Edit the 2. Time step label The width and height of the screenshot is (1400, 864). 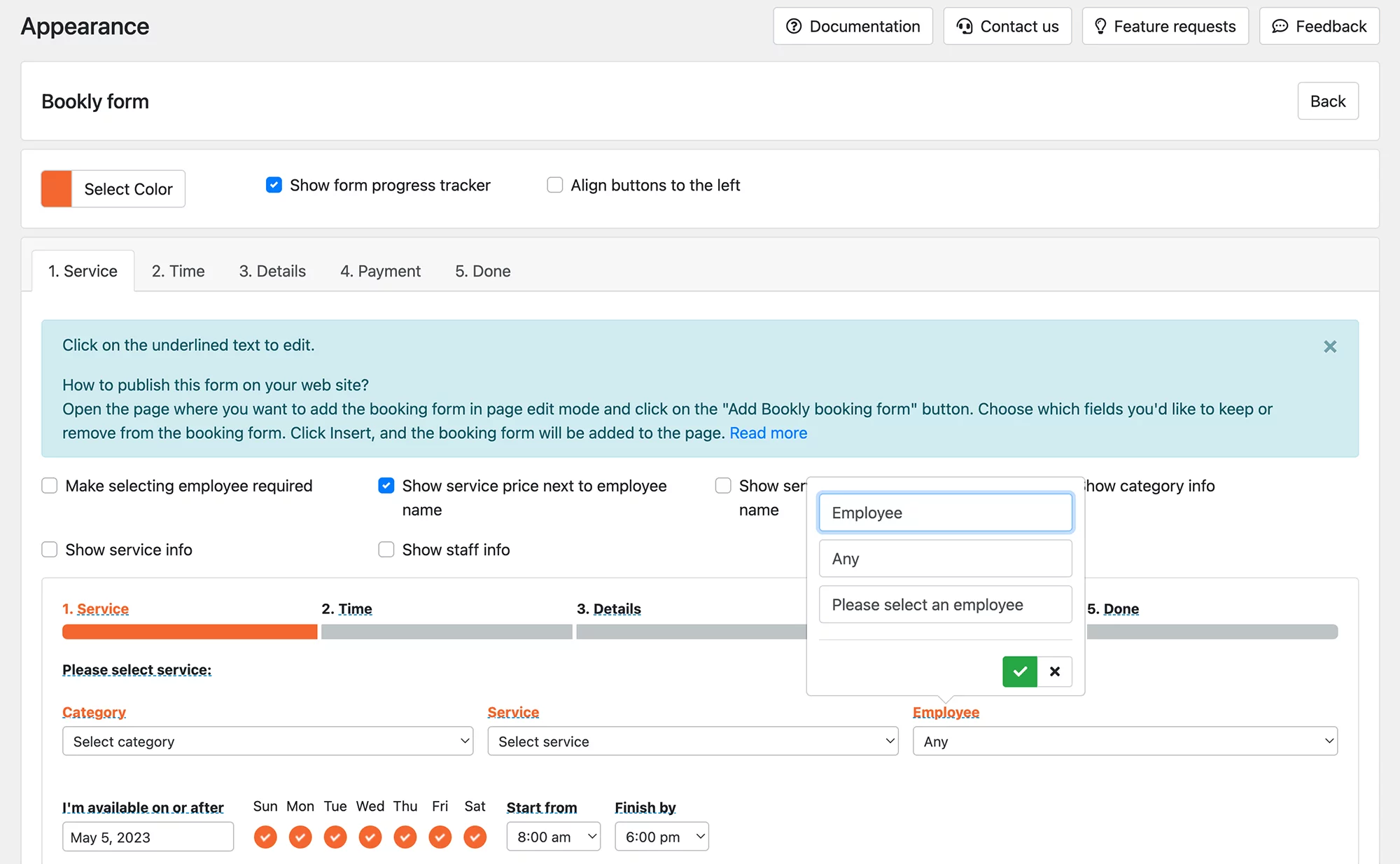click(x=355, y=608)
